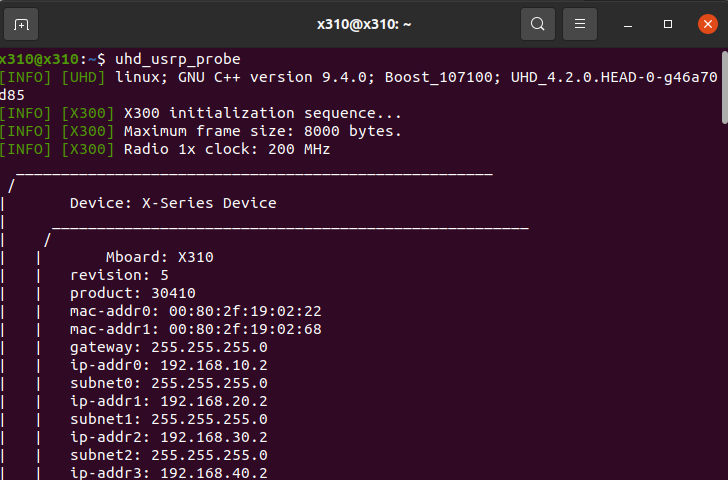The image size is (728, 480).
Task: Click the revision: 5 line
Action: [119, 275]
